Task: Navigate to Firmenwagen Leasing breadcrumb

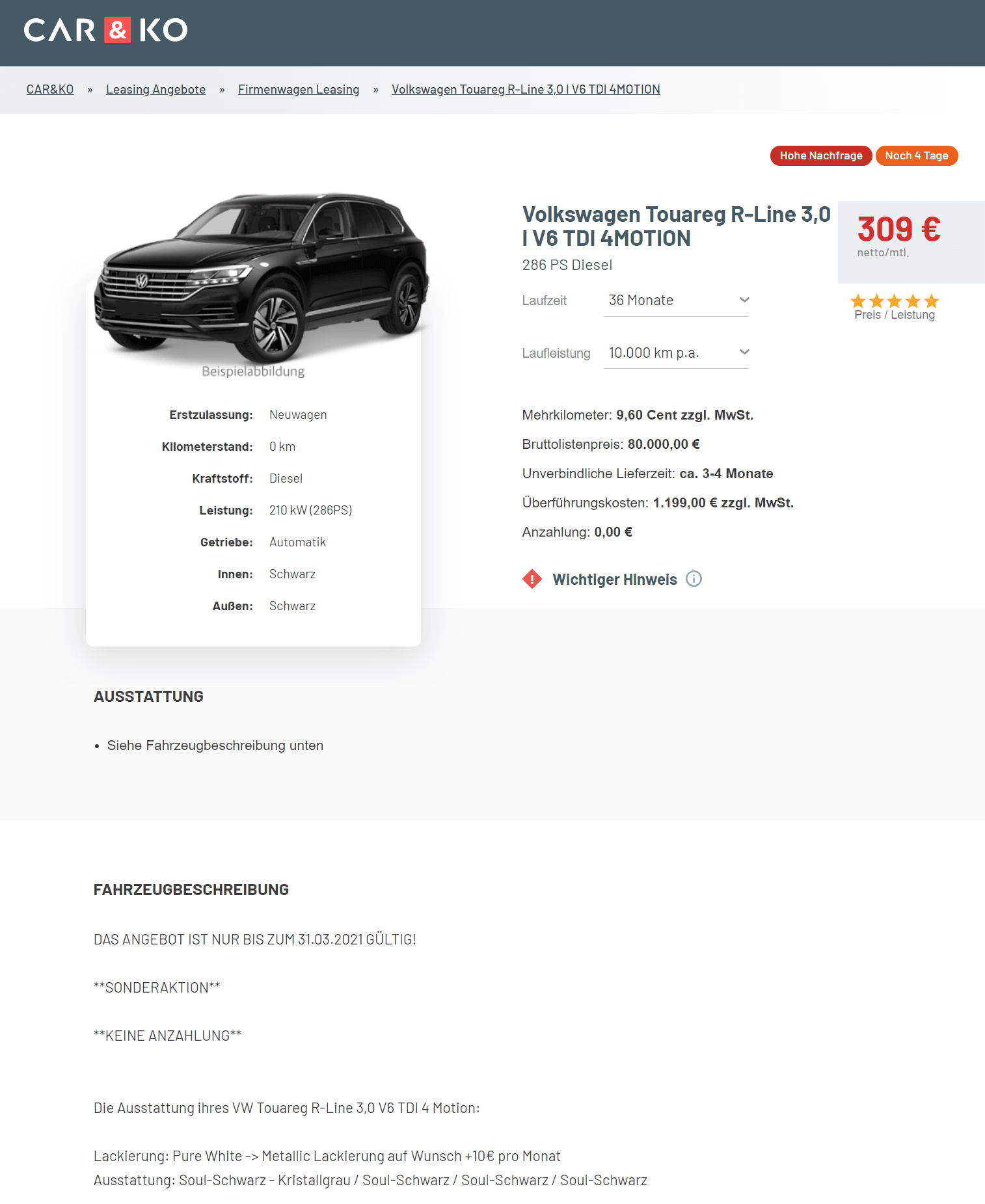Action: coord(299,89)
